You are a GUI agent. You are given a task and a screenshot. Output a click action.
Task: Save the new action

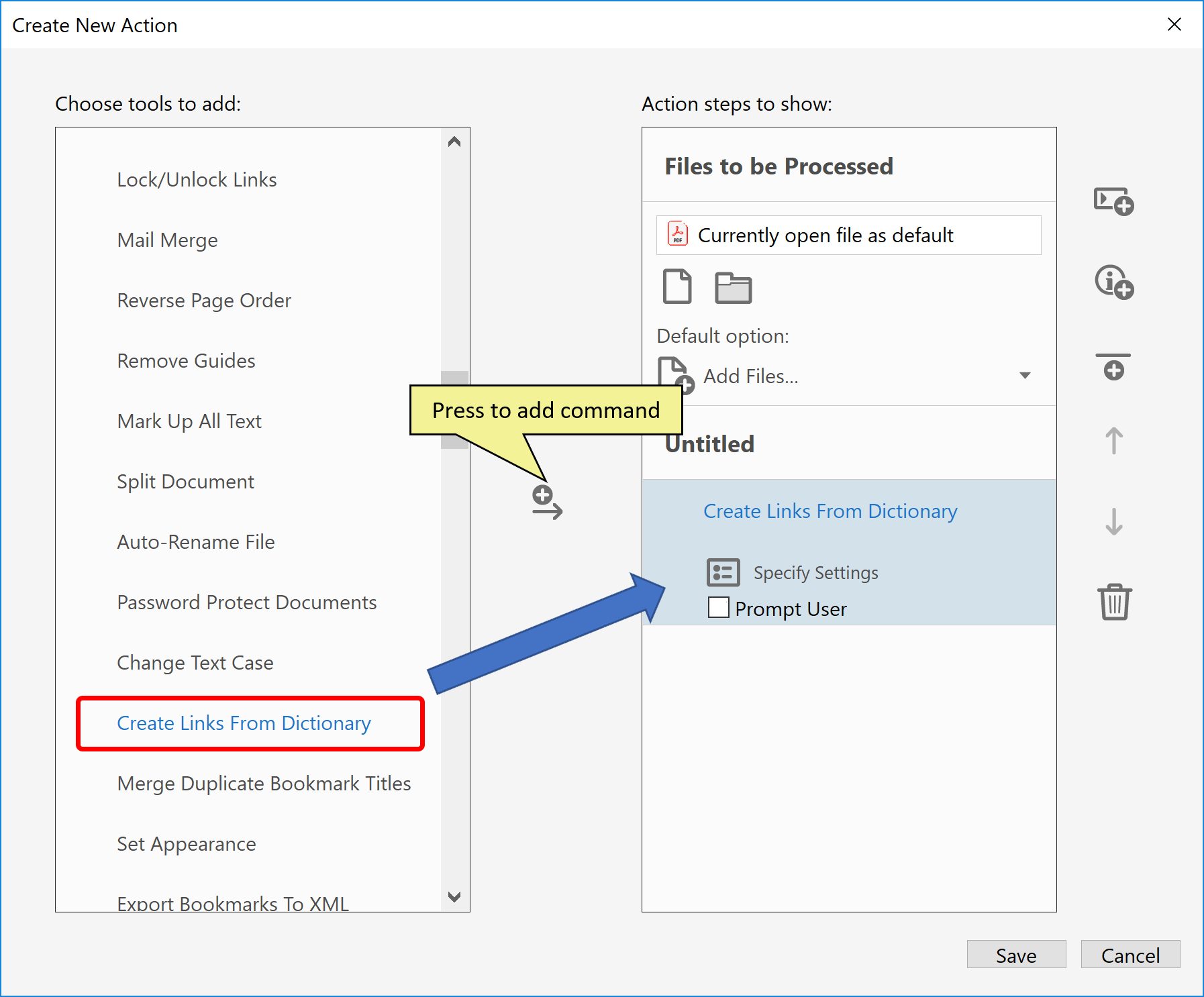click(x=1015, y=955)
